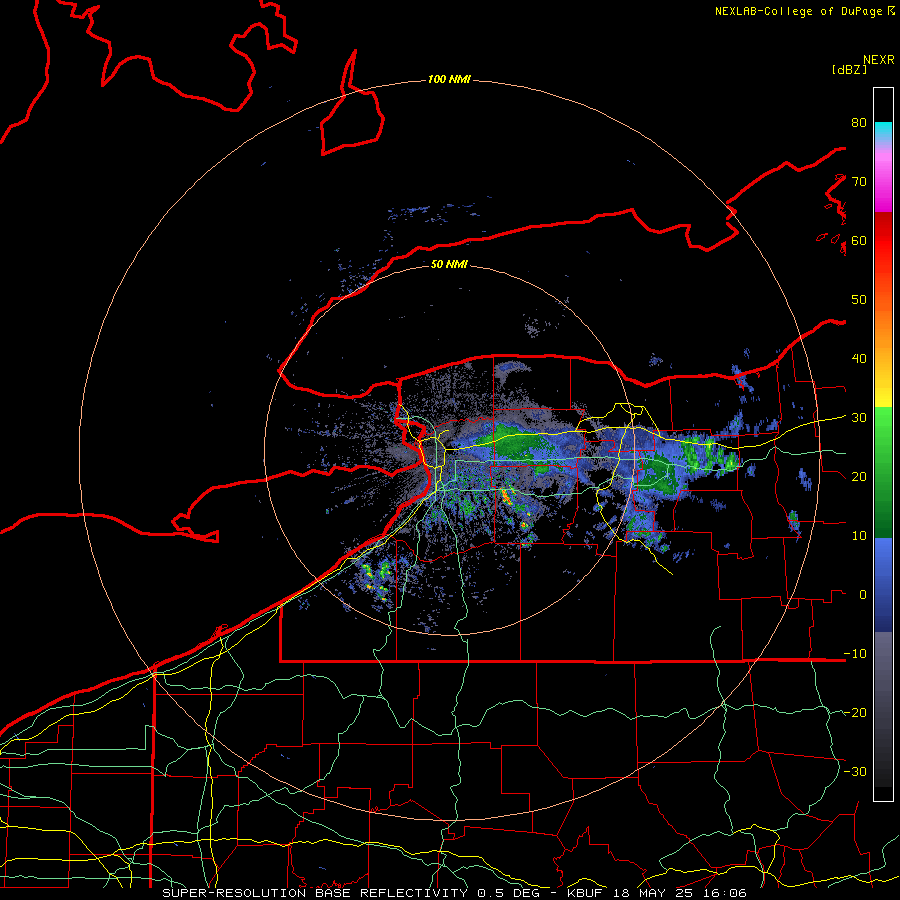Click the NEXR label above the color scale
The image size is (900, 900).
(x=878, y=60)
